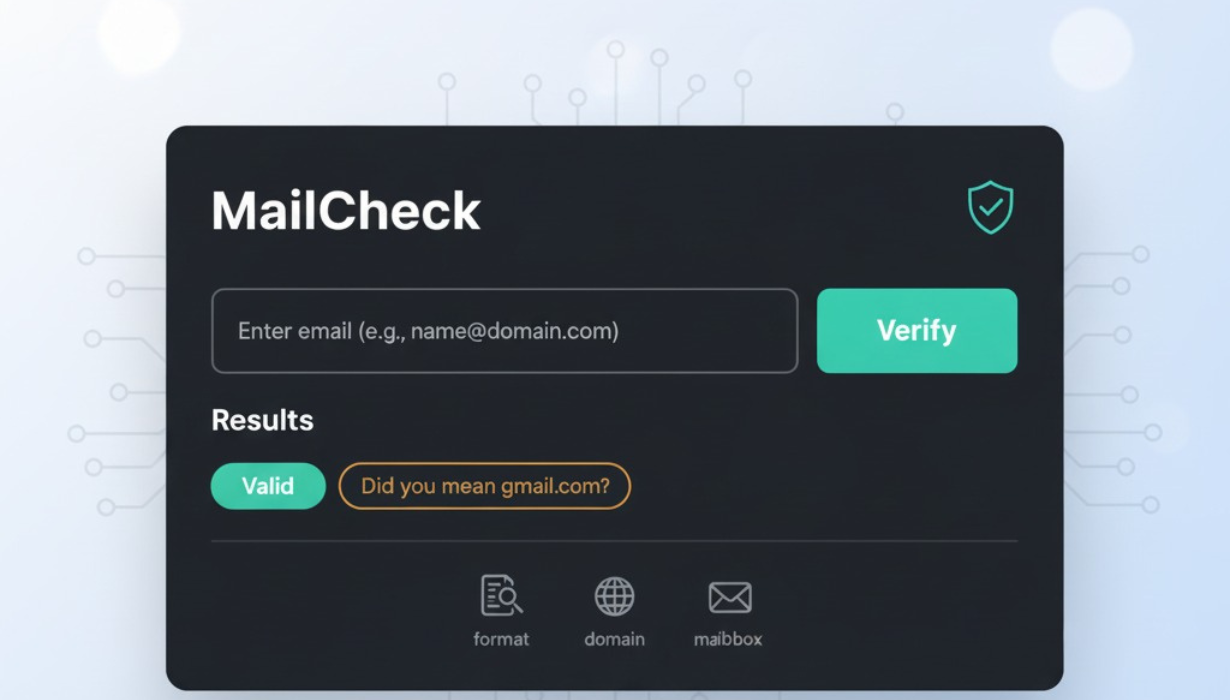Select the domain globe icon

614,596
